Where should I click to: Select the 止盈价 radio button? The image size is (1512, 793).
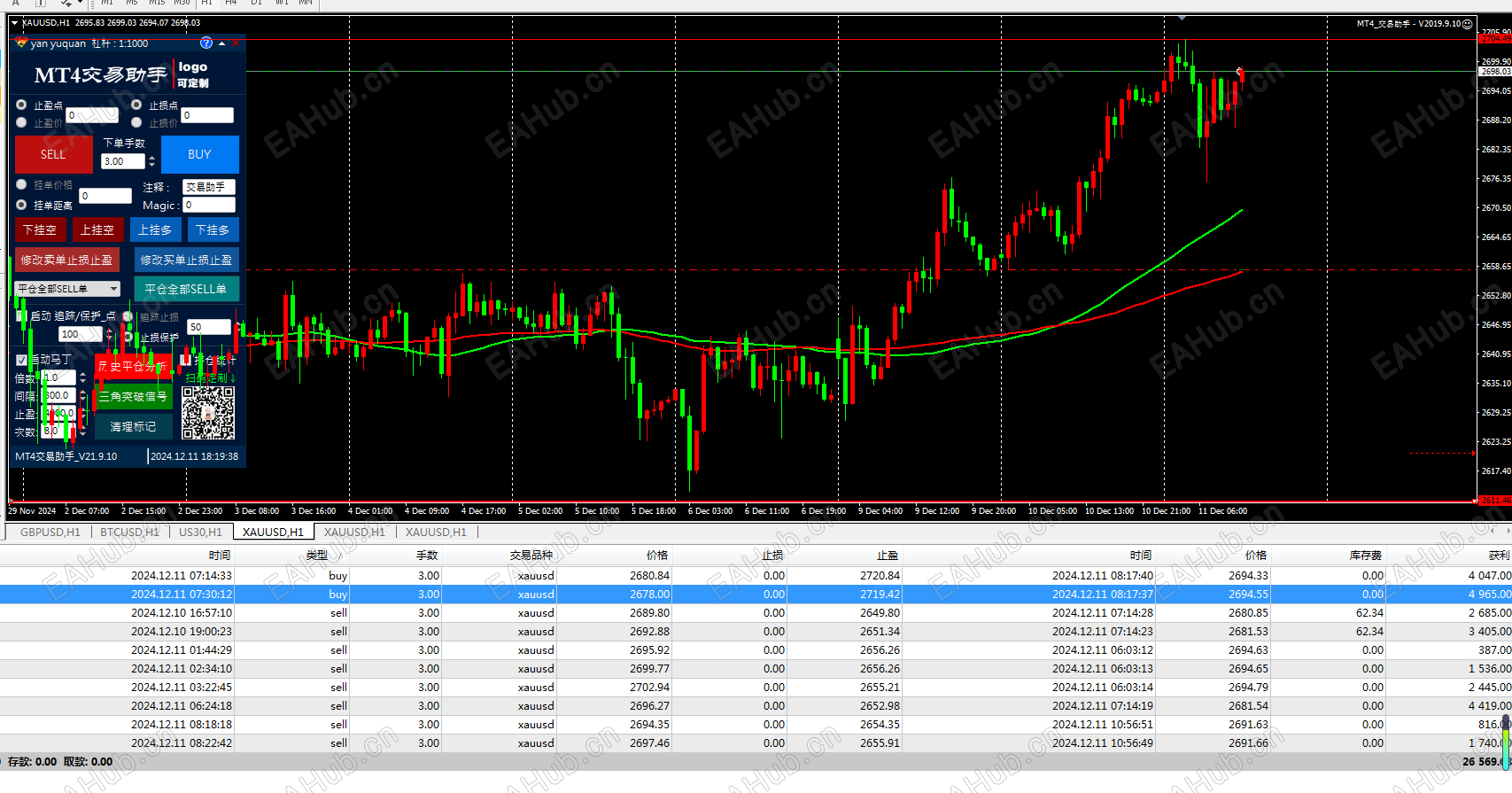coord(21,122)
